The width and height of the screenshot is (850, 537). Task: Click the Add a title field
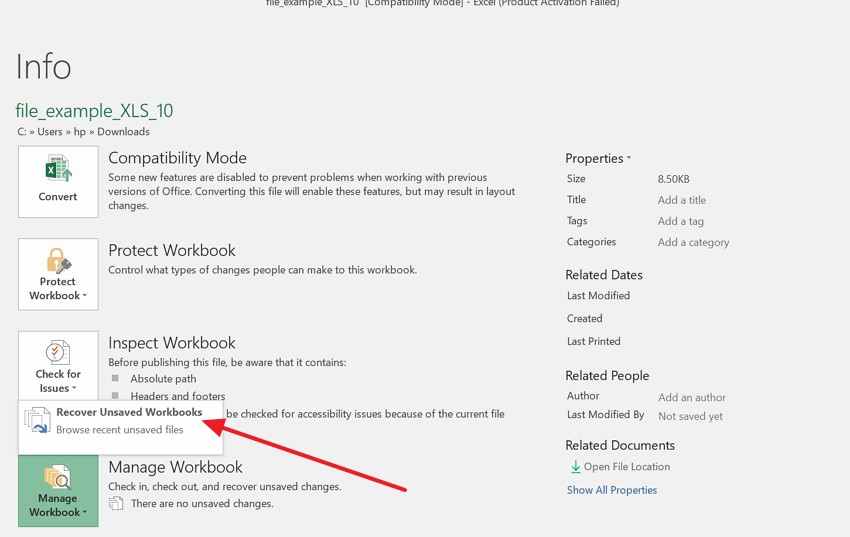pyautogui.click(x=681, y=200)
